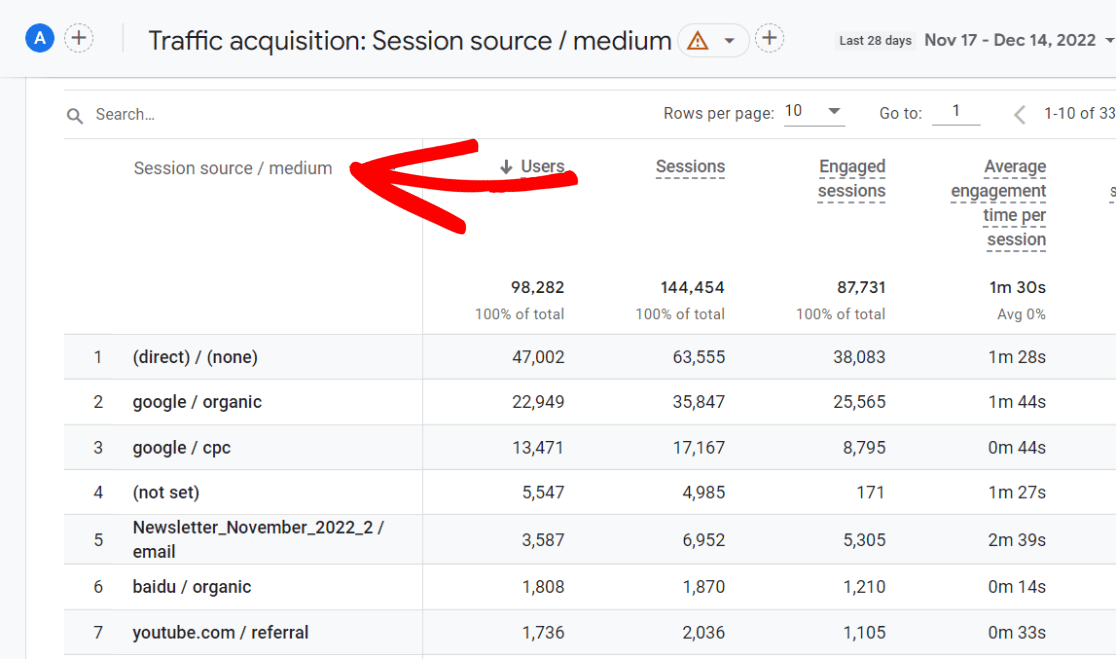Open the Rows per page dropdown
This screenshot has height=659, width=1116.
pos(815,112)
